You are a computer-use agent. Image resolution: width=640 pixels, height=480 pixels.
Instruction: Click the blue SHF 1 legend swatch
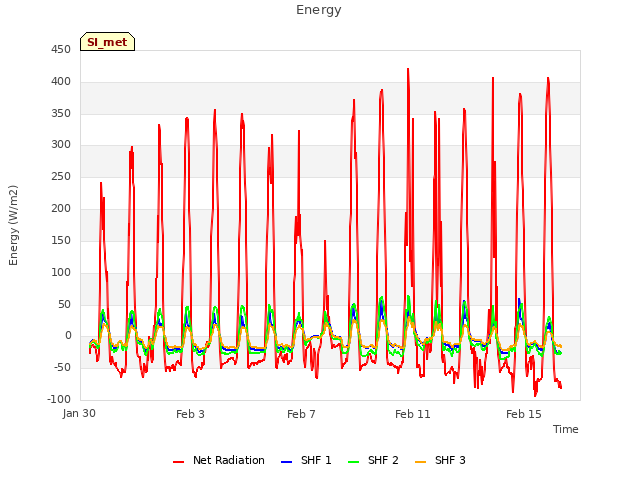[287, 462]
